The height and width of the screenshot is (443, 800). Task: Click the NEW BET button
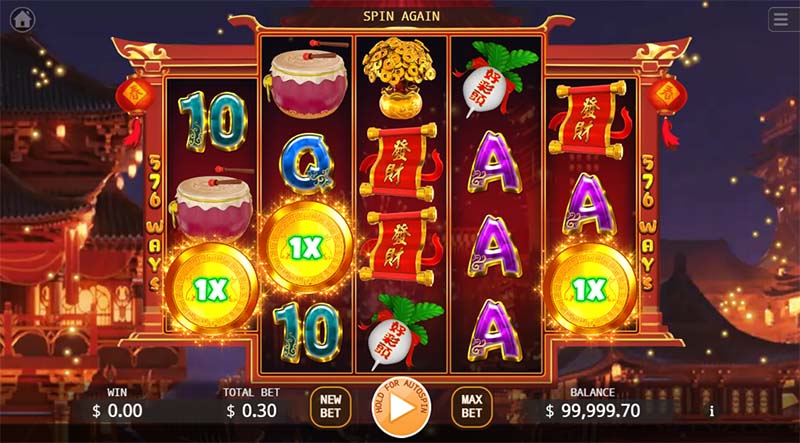pos(330,407)
